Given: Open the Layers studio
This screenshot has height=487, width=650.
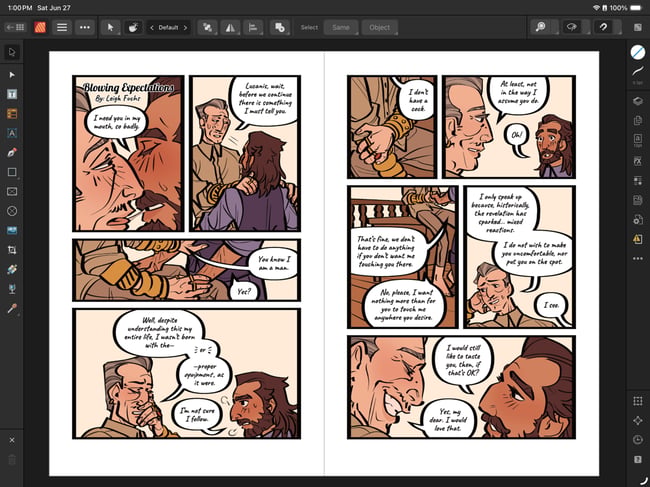Looking at the screenshot, I should (638, 101).
